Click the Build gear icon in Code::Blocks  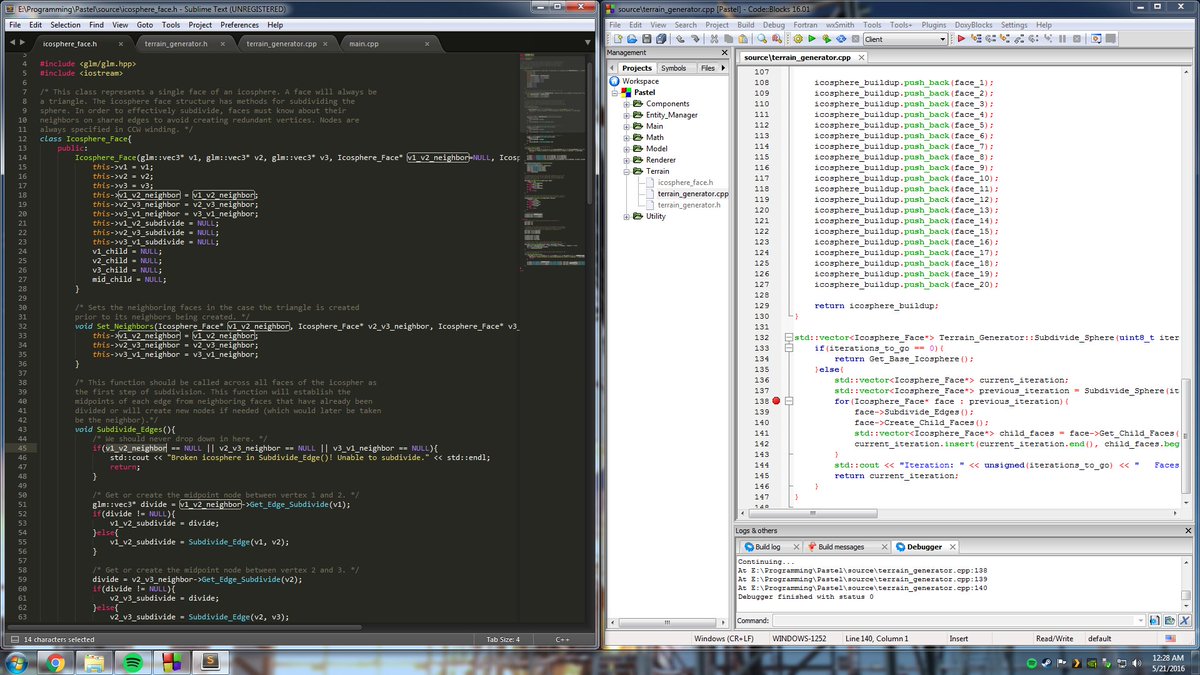[799, 39]
